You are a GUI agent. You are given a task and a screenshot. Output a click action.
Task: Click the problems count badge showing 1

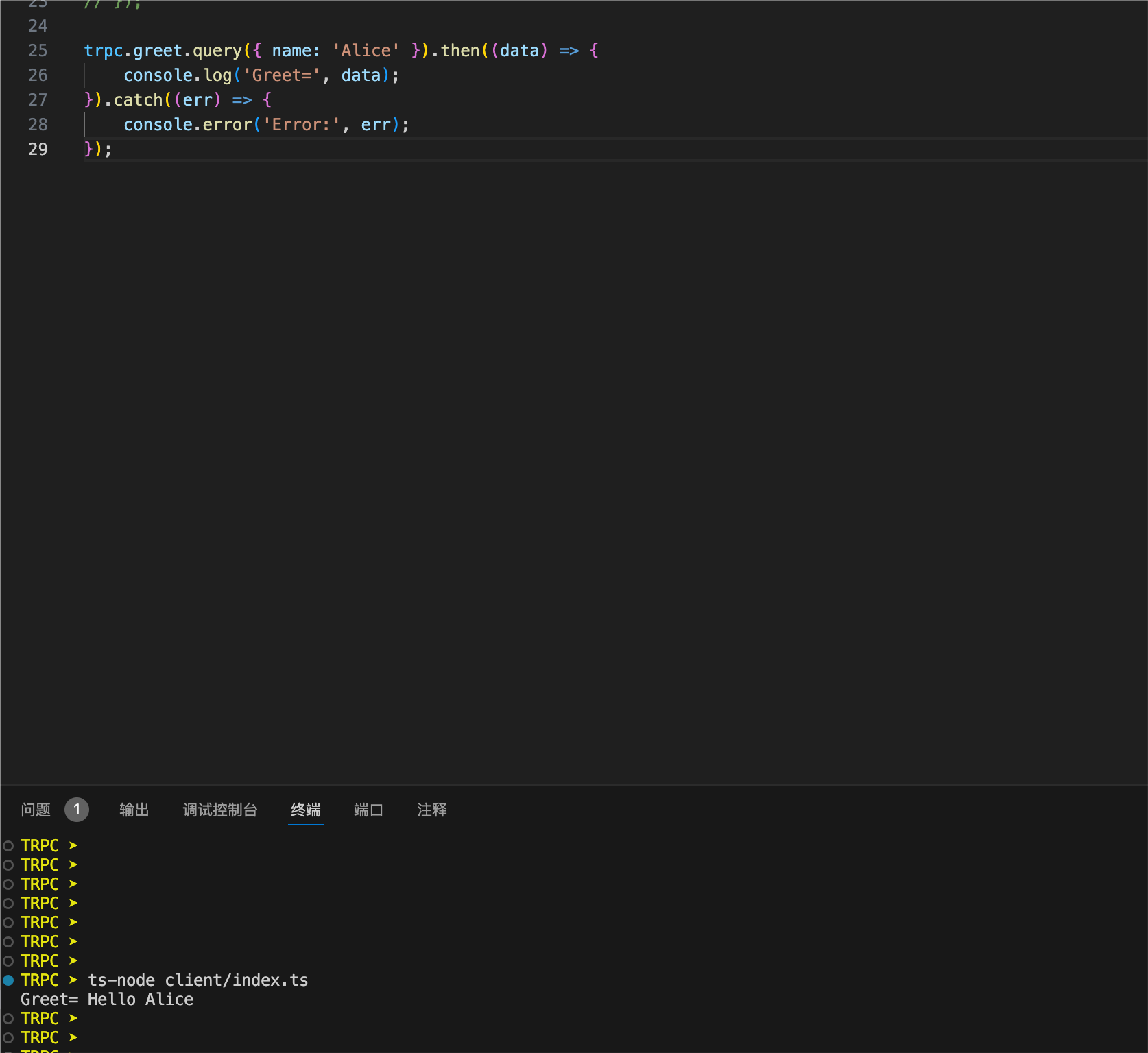click(x=77, y=810)
